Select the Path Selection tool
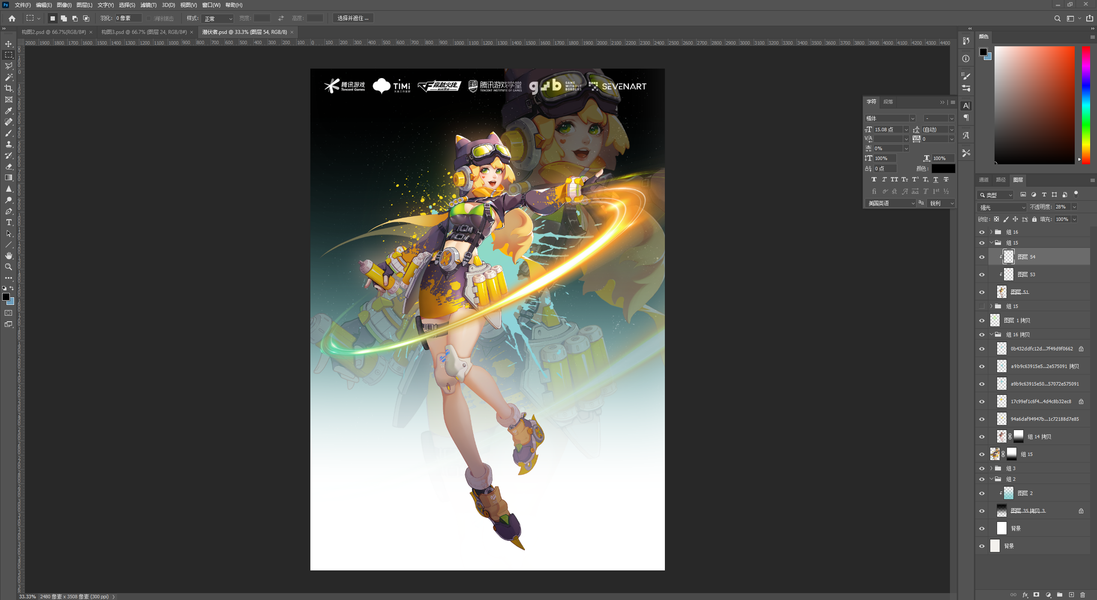The width and height of the screenshot is (1097, 600). coord(8,234)
